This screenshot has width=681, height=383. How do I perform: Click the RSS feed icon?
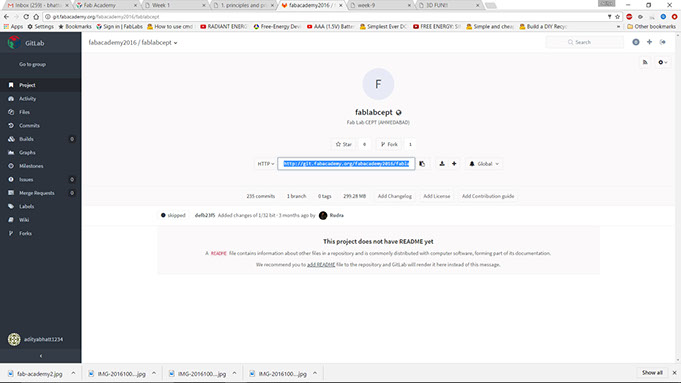[x=645, y=63]
